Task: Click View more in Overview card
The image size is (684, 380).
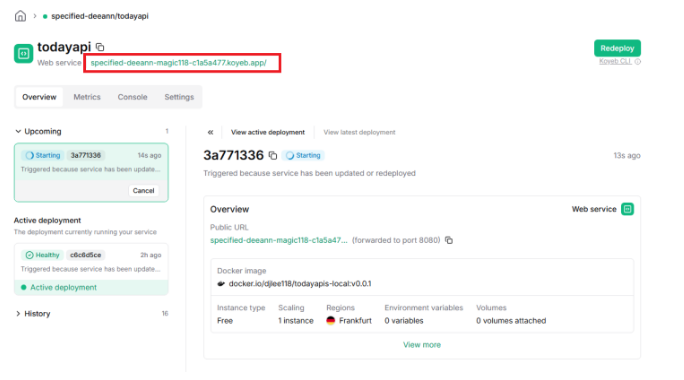Action: [x=422, y=345]
